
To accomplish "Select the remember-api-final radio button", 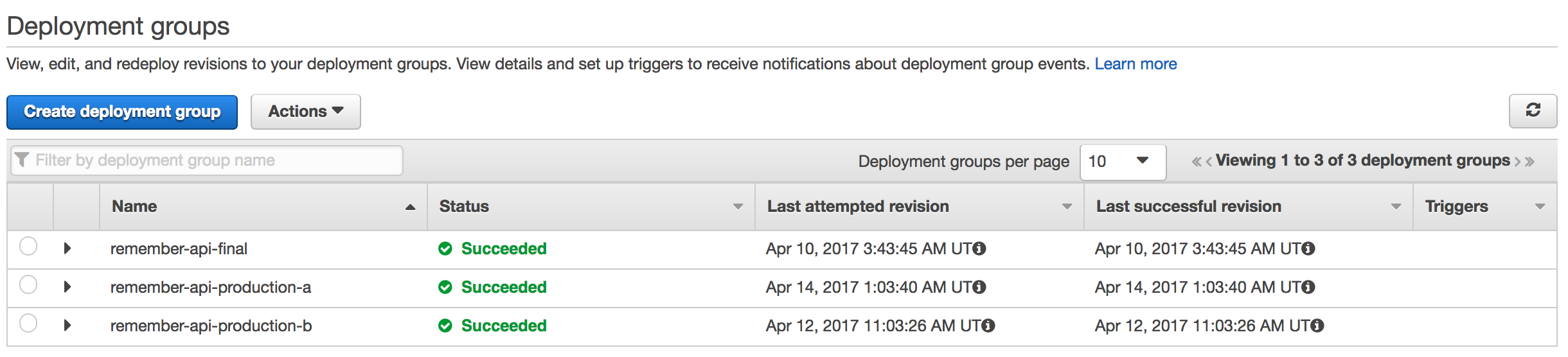I will (28, 246).
